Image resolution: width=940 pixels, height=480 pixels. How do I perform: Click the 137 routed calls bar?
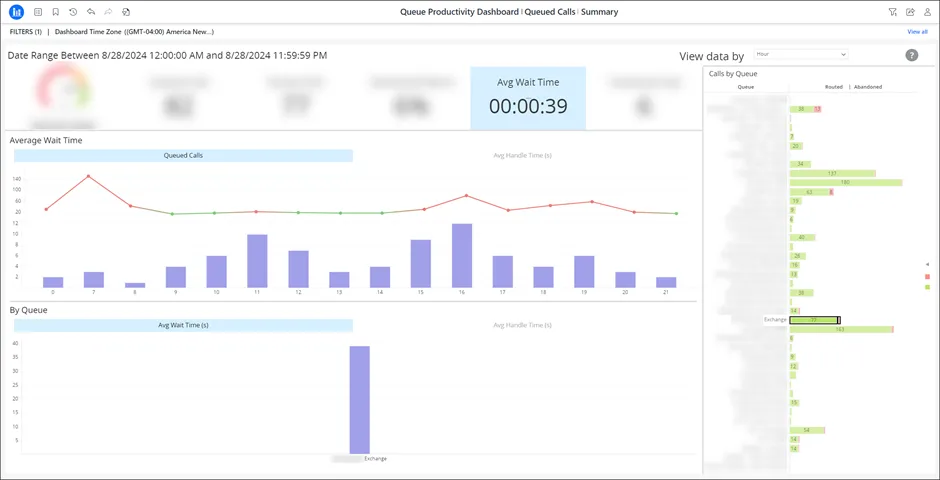tap(833, 173)
